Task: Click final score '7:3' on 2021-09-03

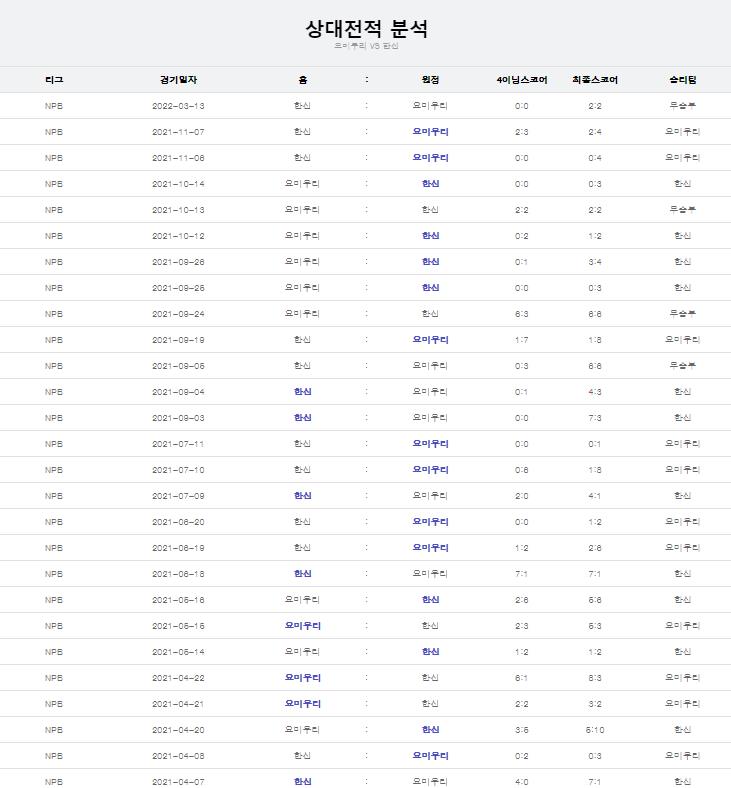Action: click(x=595, y=418)
